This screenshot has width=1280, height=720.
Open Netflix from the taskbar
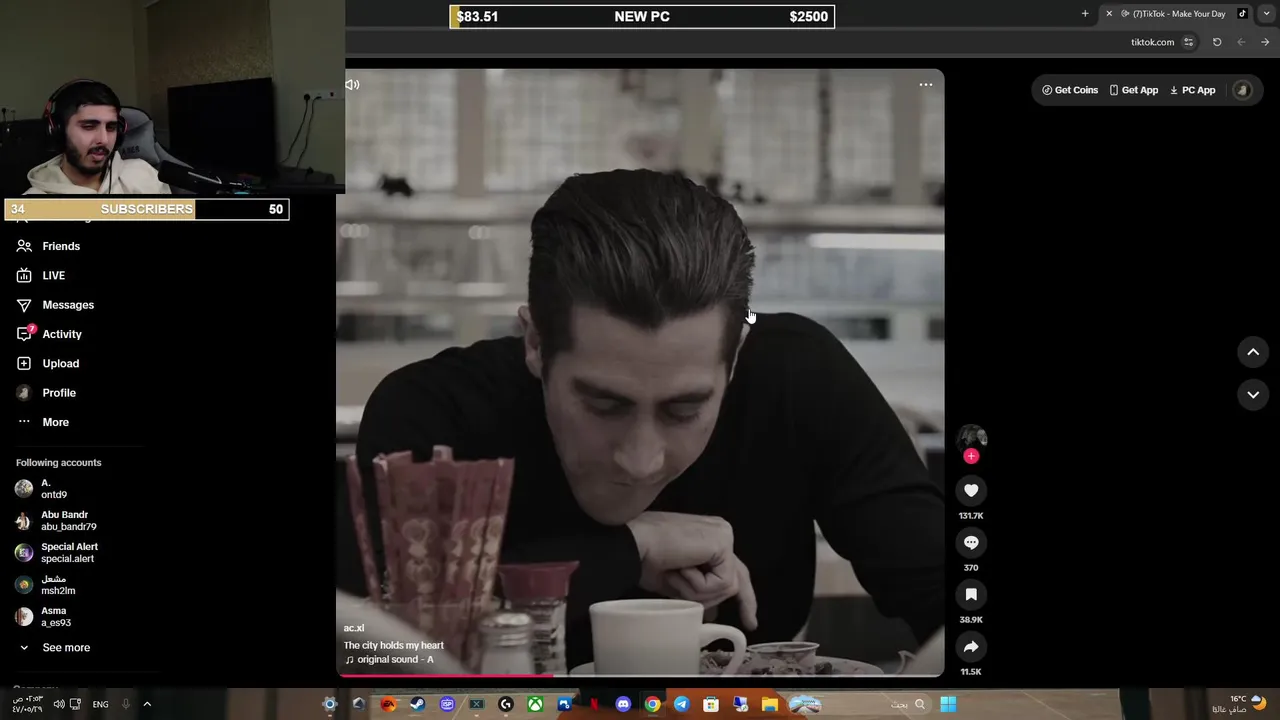(x=594, y=704)
